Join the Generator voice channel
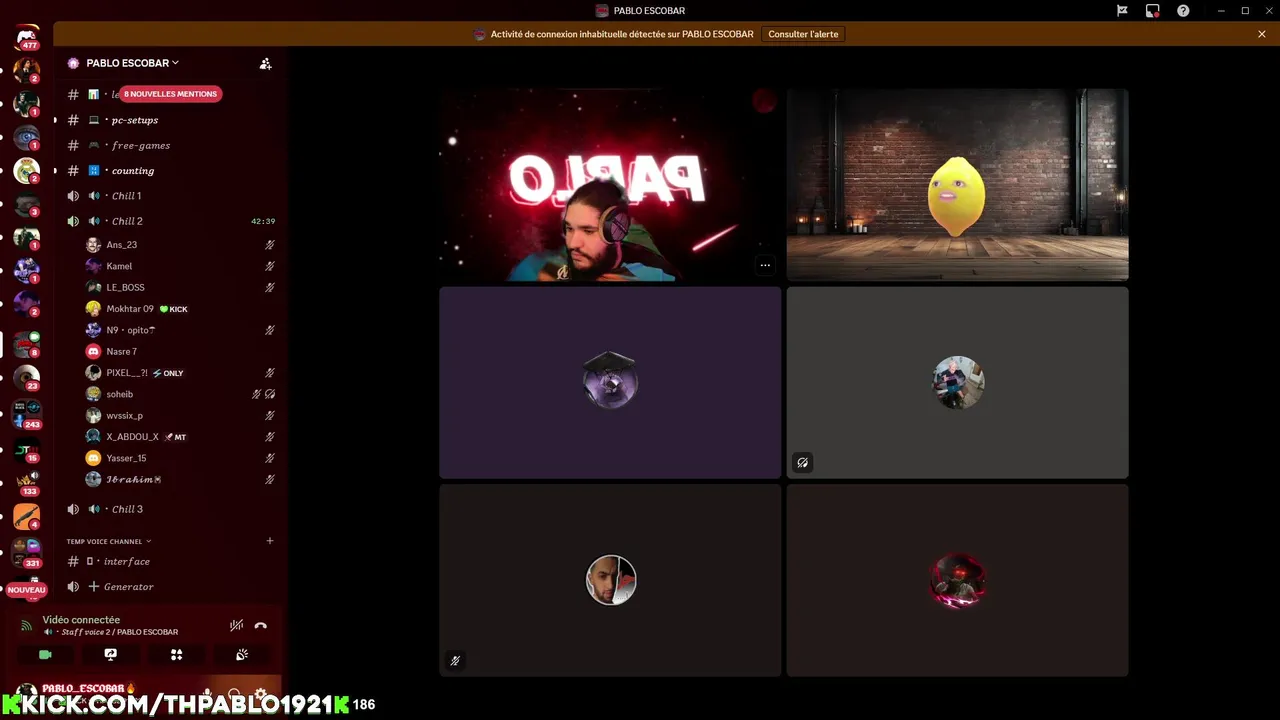The width and height of the screenshot is (1280, 720). point(168,587)
